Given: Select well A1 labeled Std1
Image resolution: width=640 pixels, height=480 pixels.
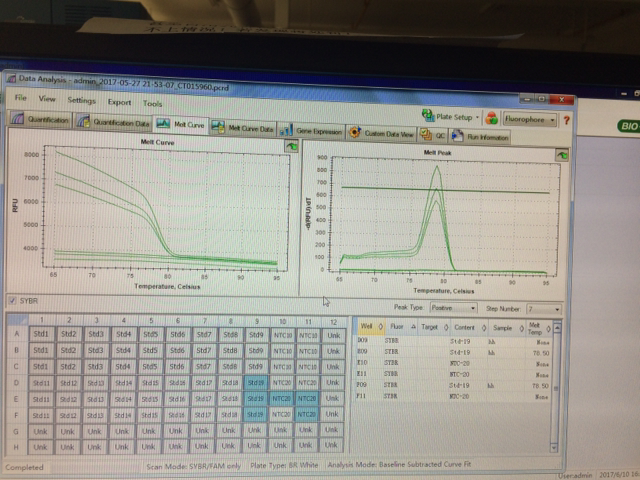Looking at the screenshot, I should click(41, 334).
